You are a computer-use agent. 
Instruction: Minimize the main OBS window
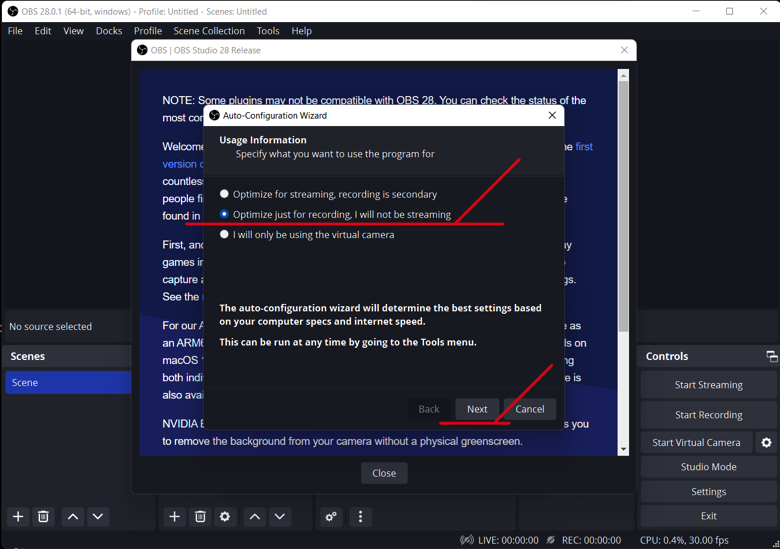(696, 11)
